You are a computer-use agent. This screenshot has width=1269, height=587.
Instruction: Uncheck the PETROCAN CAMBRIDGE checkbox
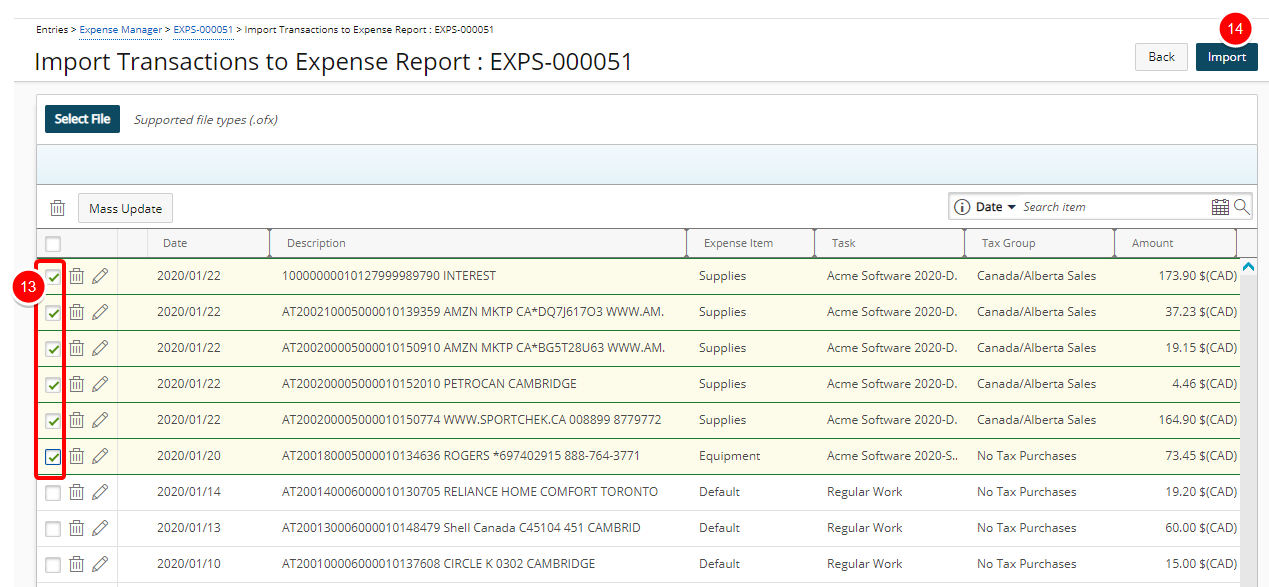pos(53,385)
